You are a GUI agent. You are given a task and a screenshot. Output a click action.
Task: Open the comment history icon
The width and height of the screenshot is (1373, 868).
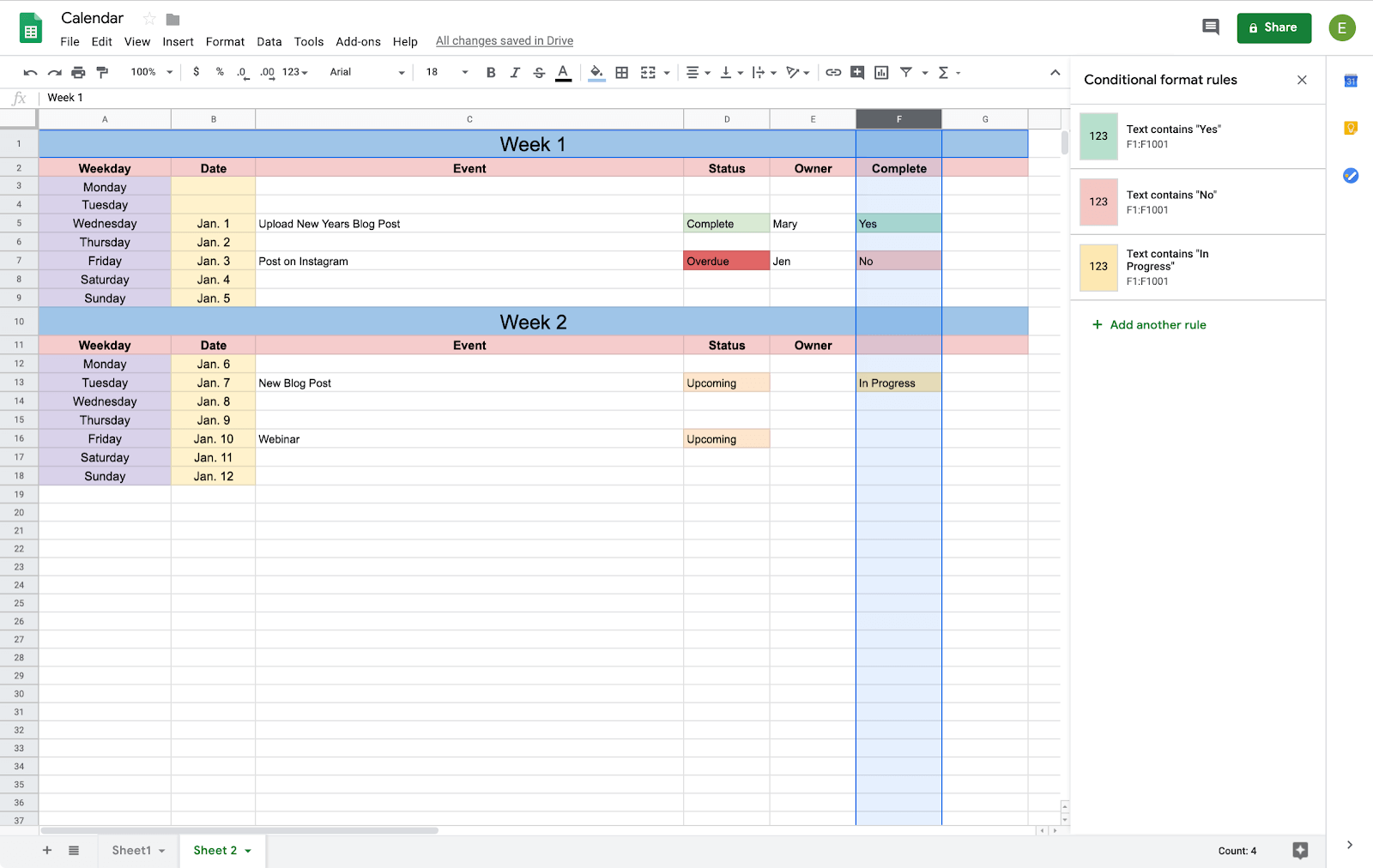click(x=1211, y=27)
